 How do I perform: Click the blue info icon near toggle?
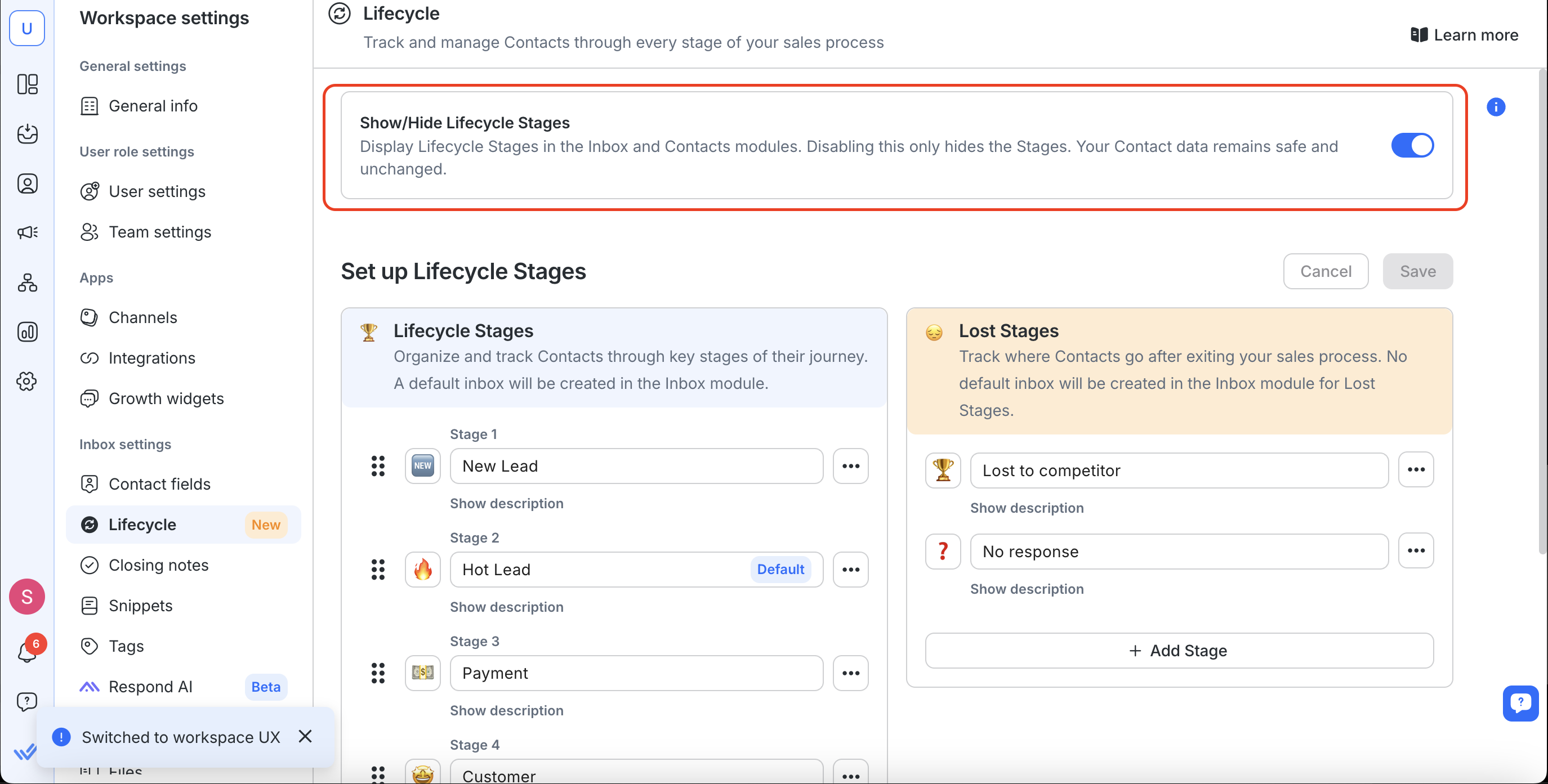[x=1495, y=107]
